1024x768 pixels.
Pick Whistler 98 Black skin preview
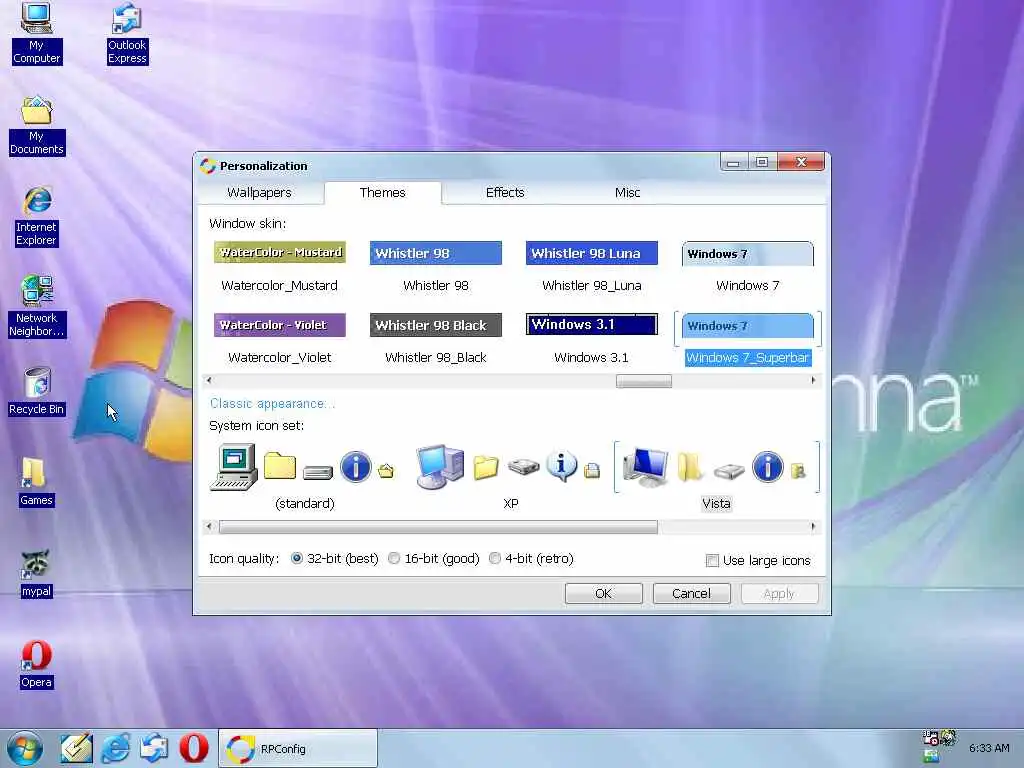[436, 325]
